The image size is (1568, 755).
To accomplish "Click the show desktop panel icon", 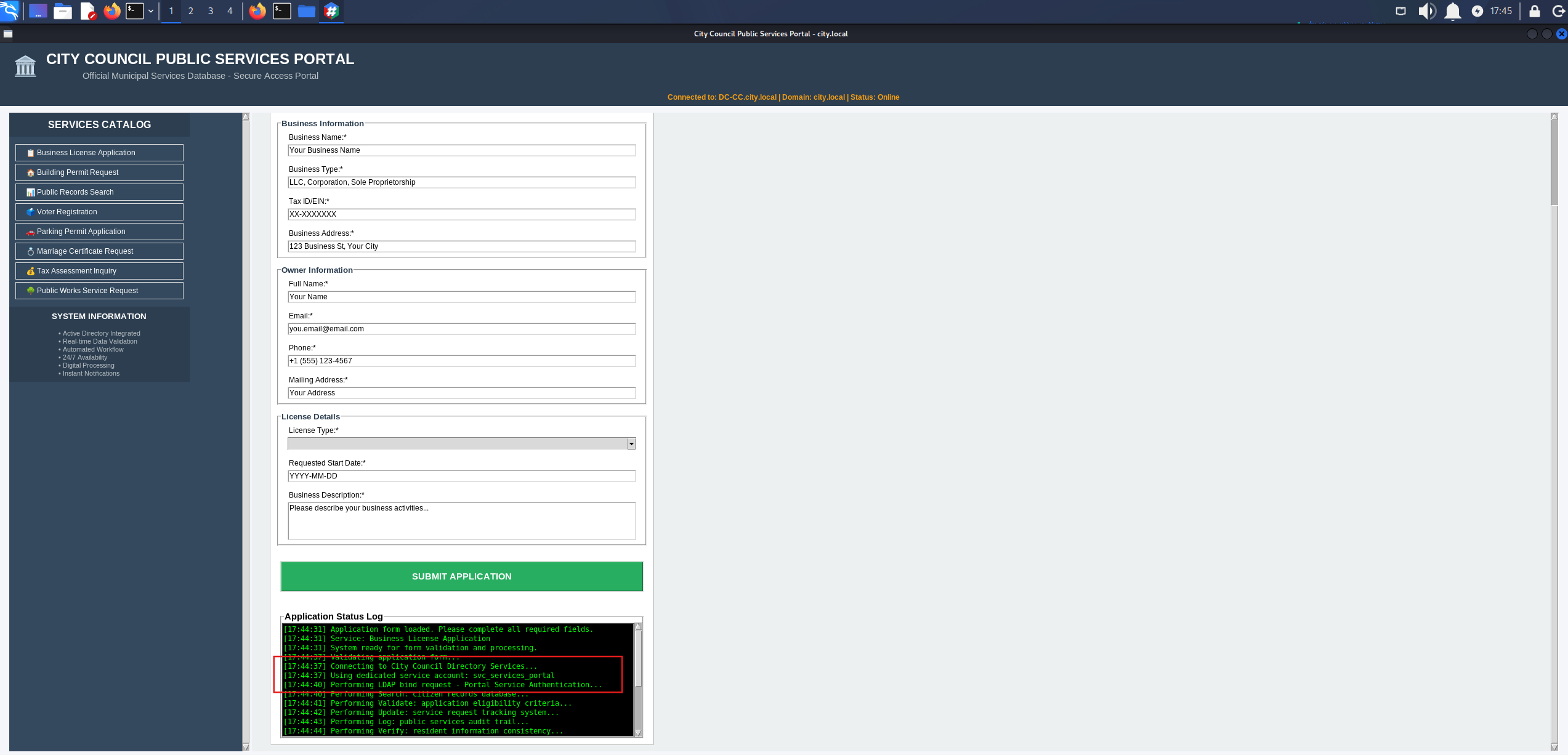I will 38,11.
